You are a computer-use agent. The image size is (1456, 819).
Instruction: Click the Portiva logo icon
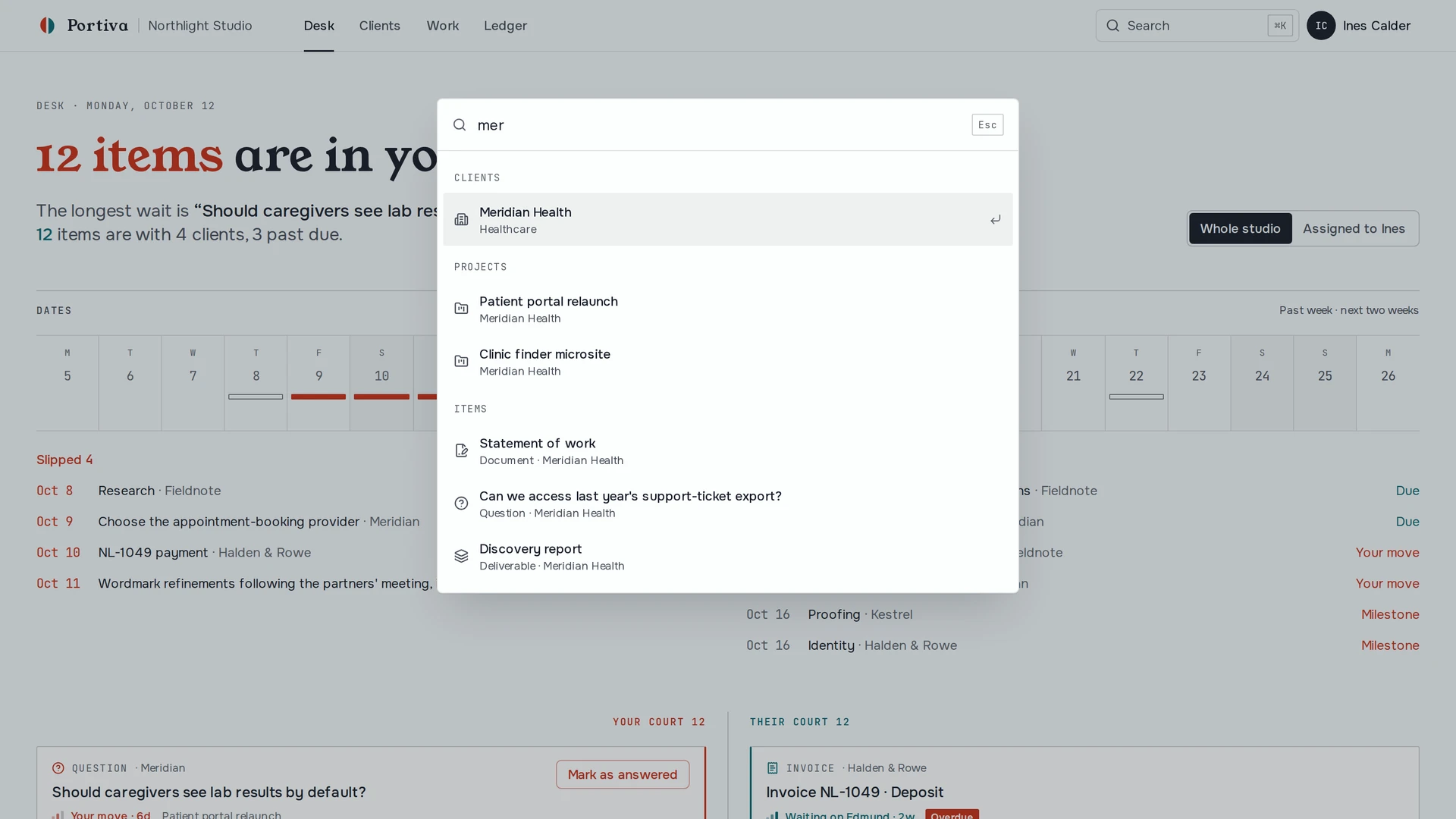(47, 26)
